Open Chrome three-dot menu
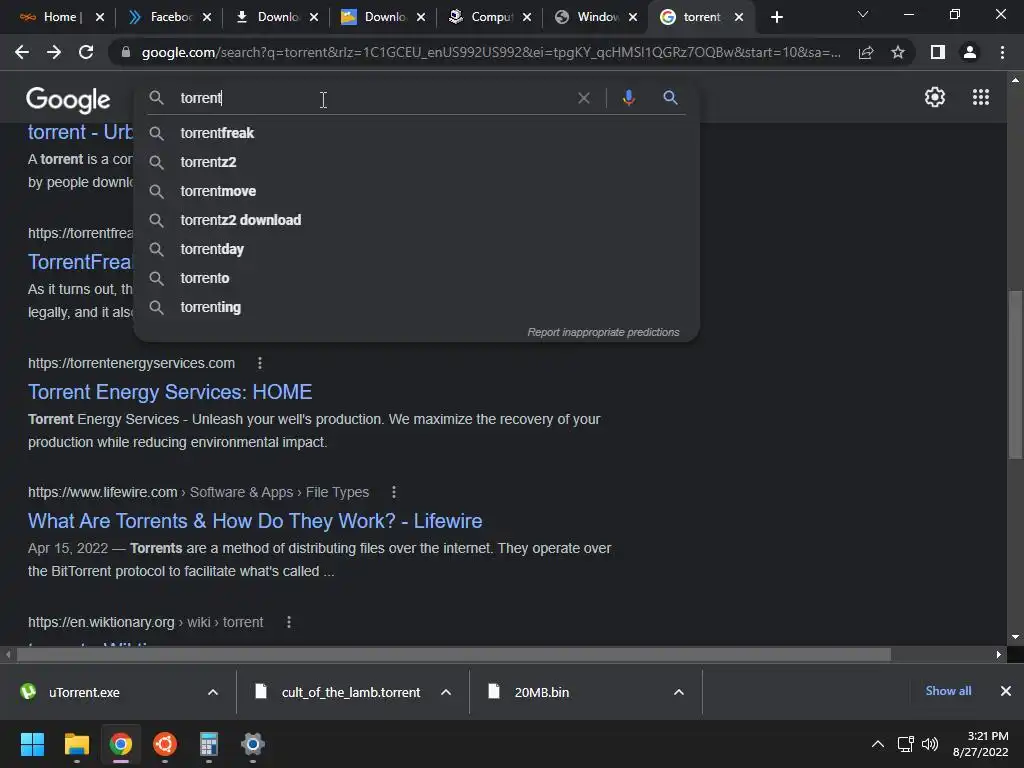The width and height of the screenshot is (1024, 768). coord(1002,52)
